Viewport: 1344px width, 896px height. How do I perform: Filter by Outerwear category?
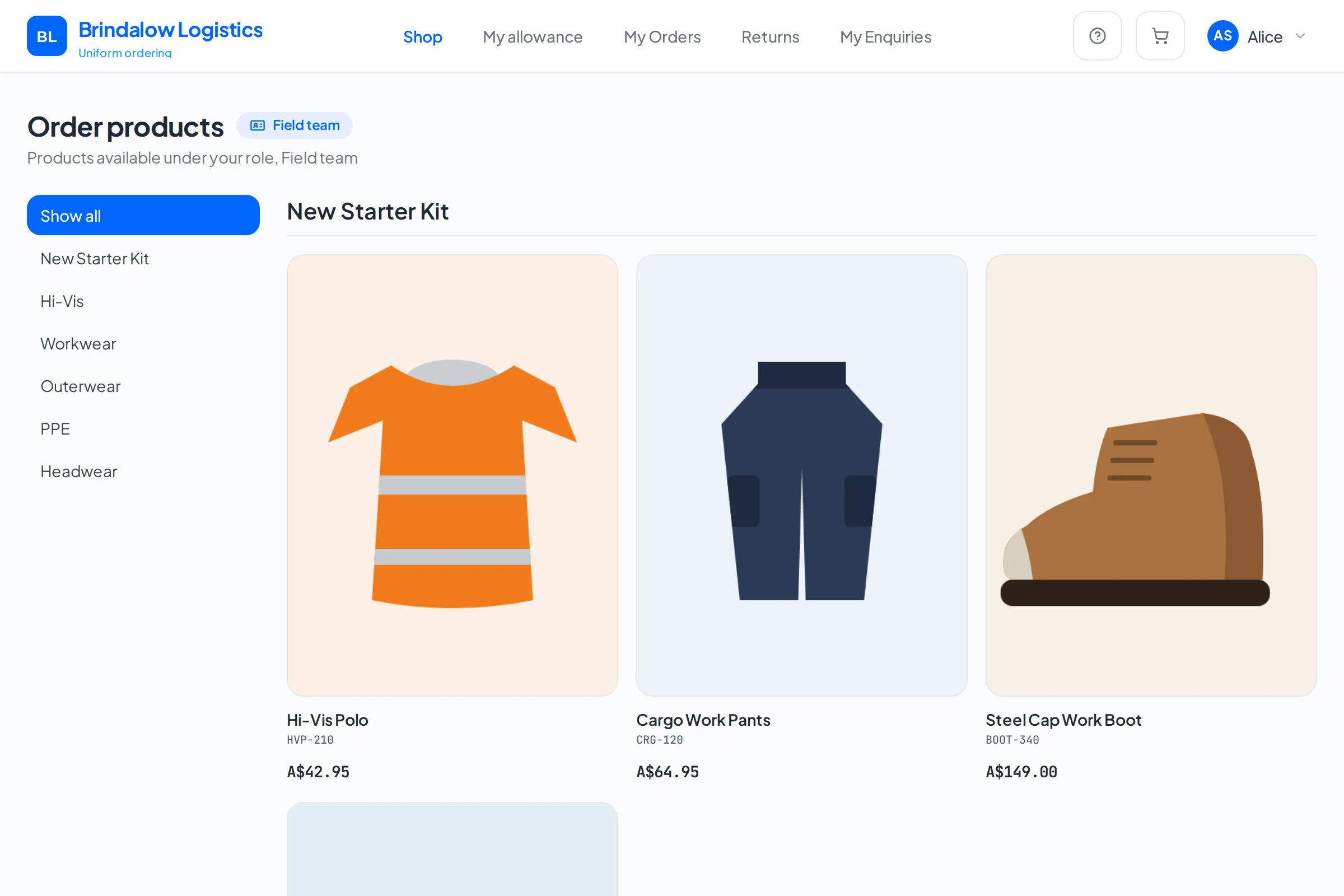pyautogui.click(x=143, y=386)
